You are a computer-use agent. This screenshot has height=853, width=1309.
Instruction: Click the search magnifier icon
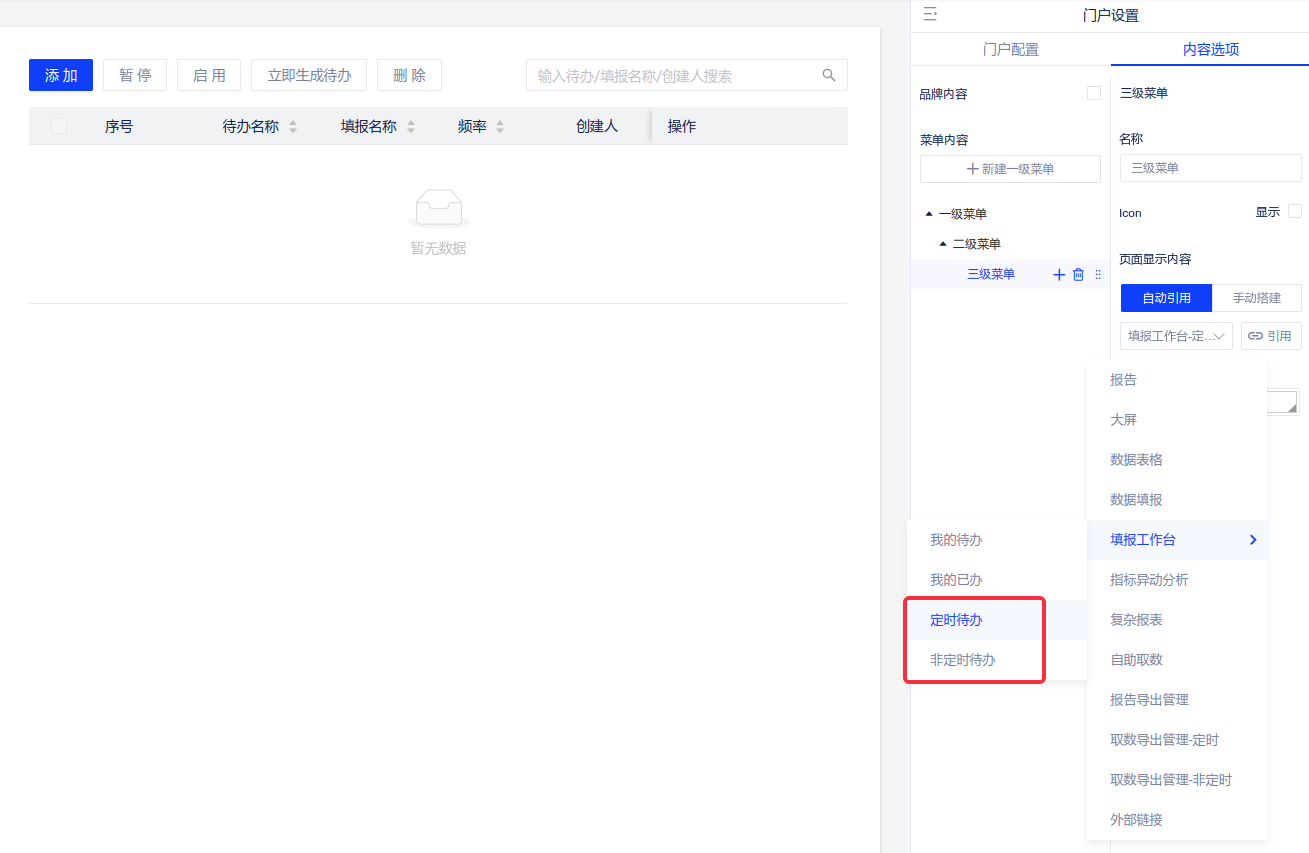[x=828, y=75]
